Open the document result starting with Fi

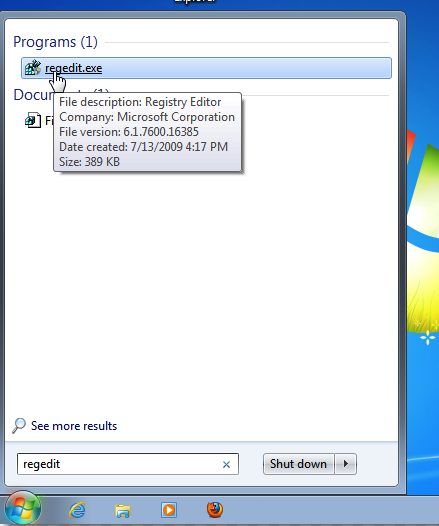tap(49, 120)
